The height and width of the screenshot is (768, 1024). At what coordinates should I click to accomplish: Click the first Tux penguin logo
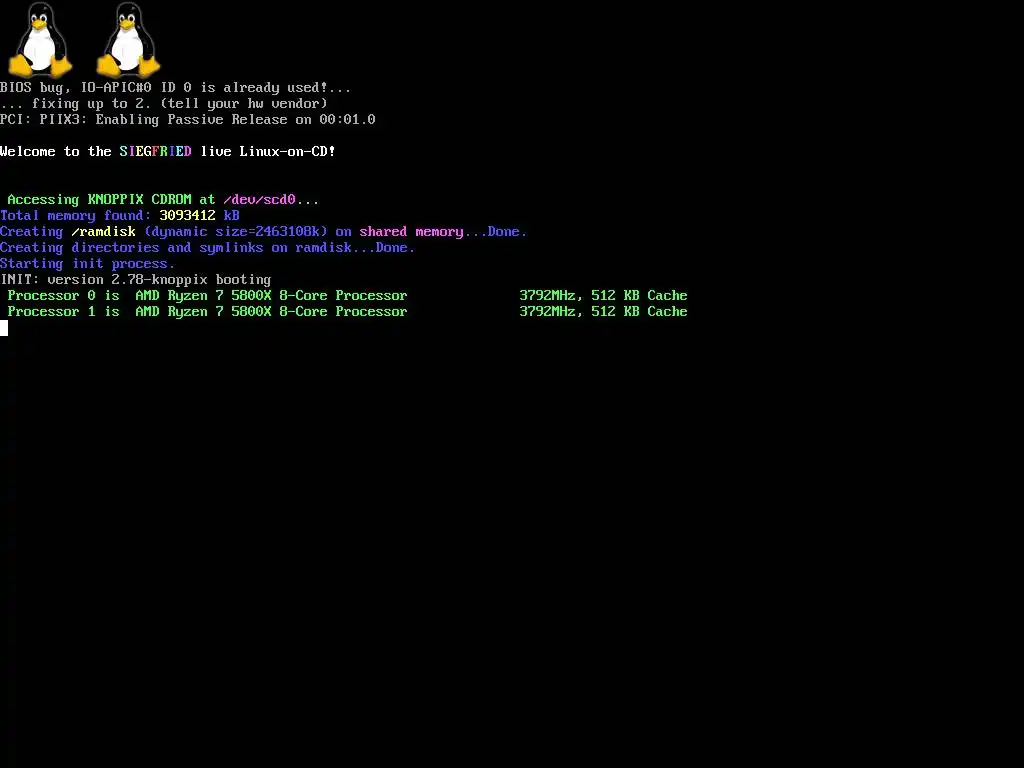[x=40, y=39]
